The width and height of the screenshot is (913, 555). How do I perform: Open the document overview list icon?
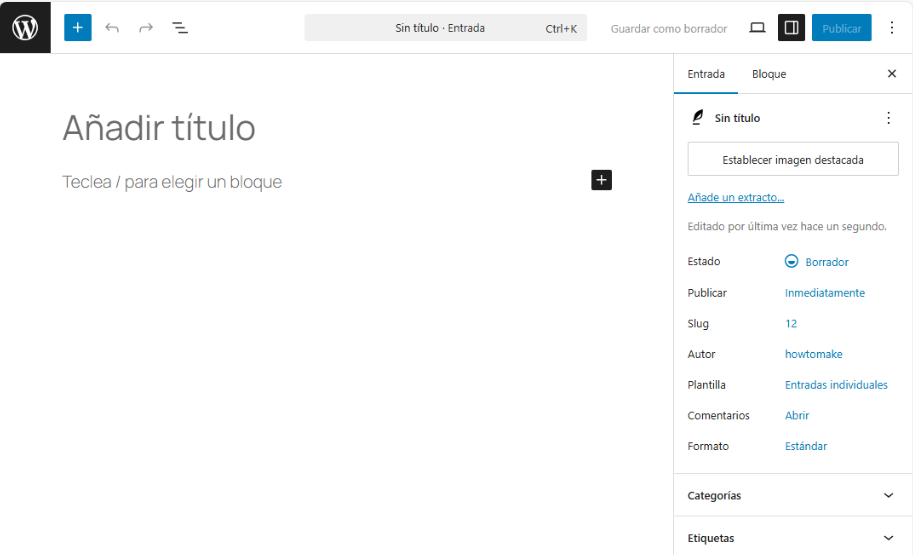pyautogui.click(x=180, y=28)
